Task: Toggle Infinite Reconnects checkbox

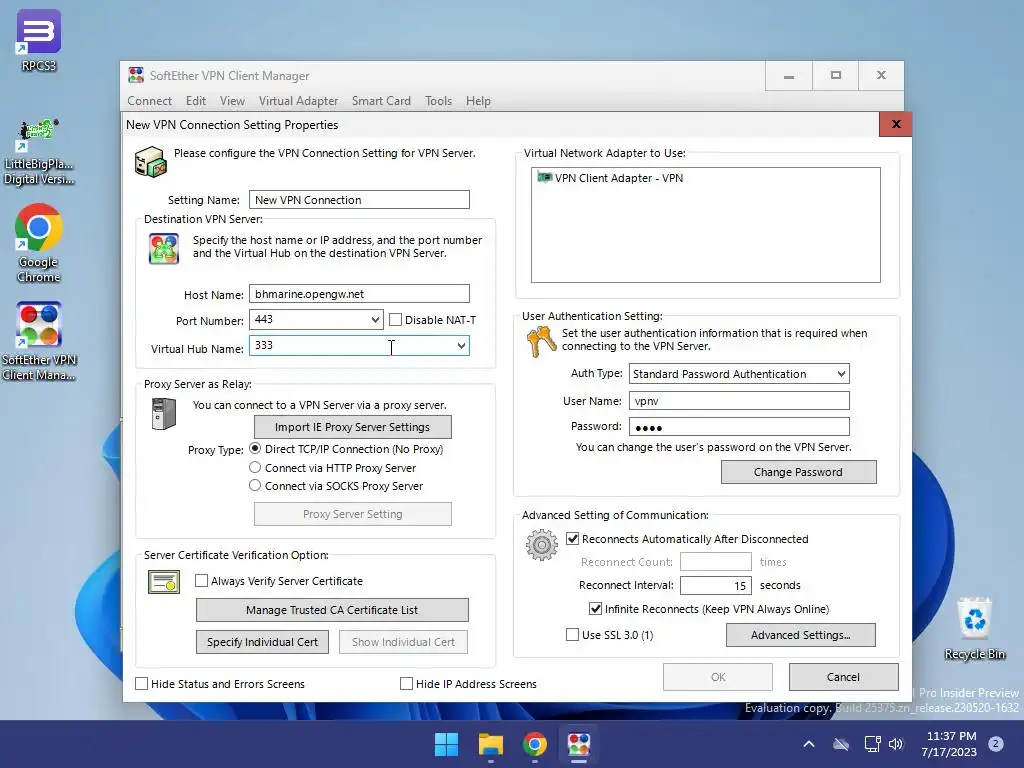Action: [595, 609]
